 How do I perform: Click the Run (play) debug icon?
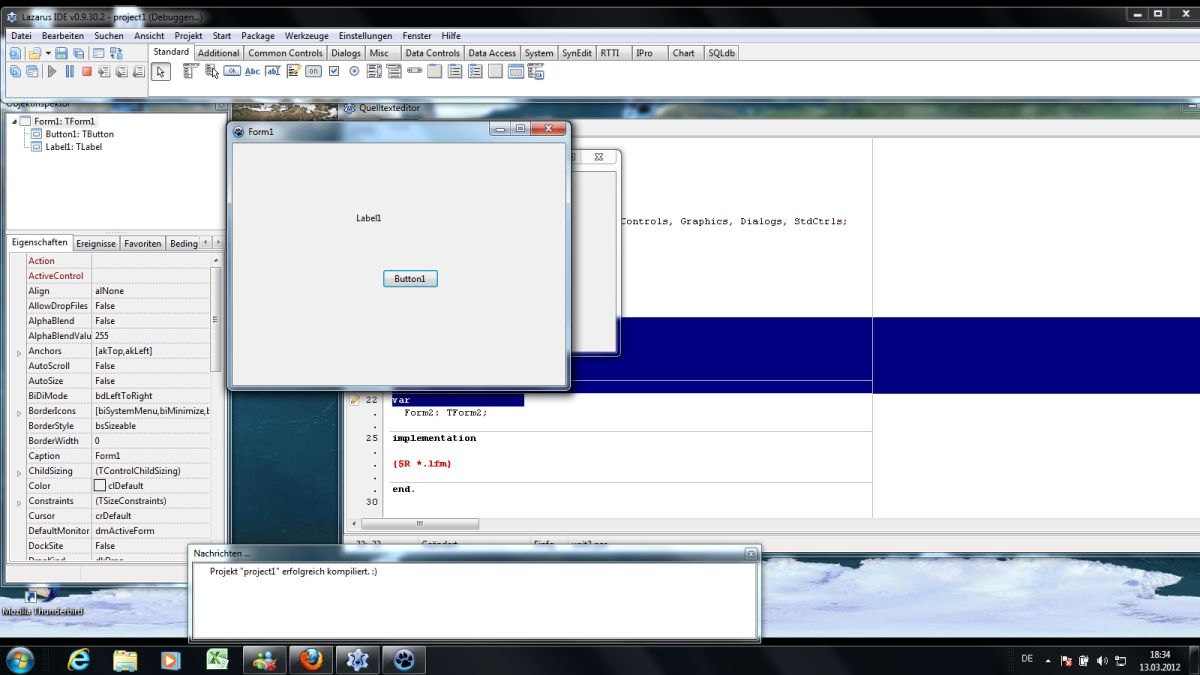(52, 71)
